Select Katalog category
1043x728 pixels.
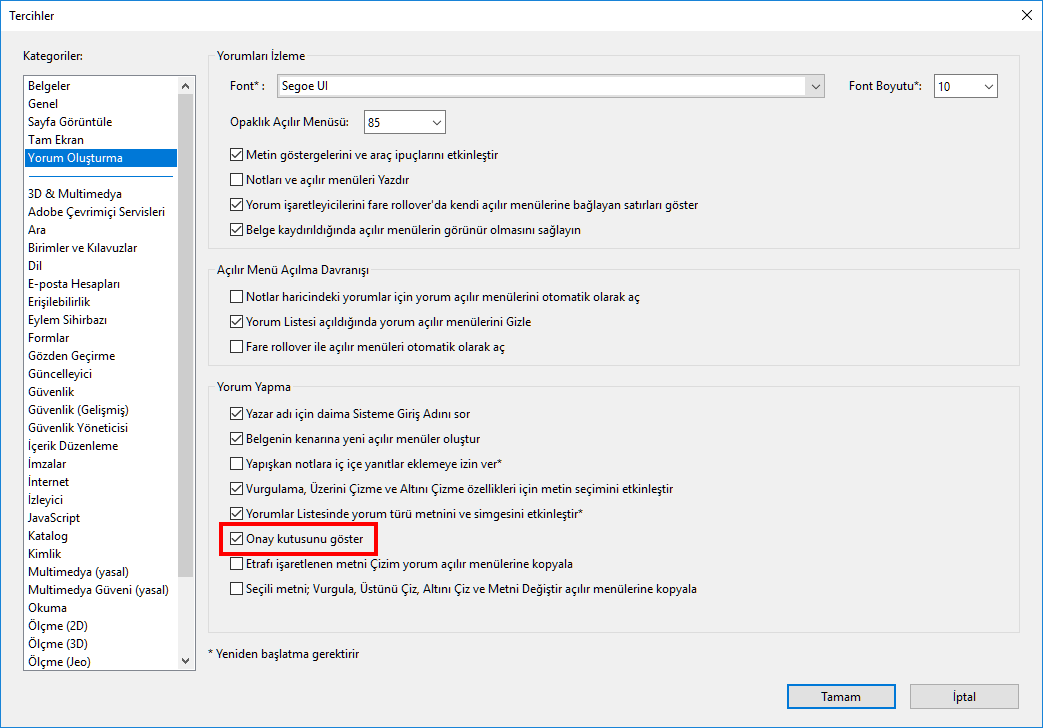[101, 535]
